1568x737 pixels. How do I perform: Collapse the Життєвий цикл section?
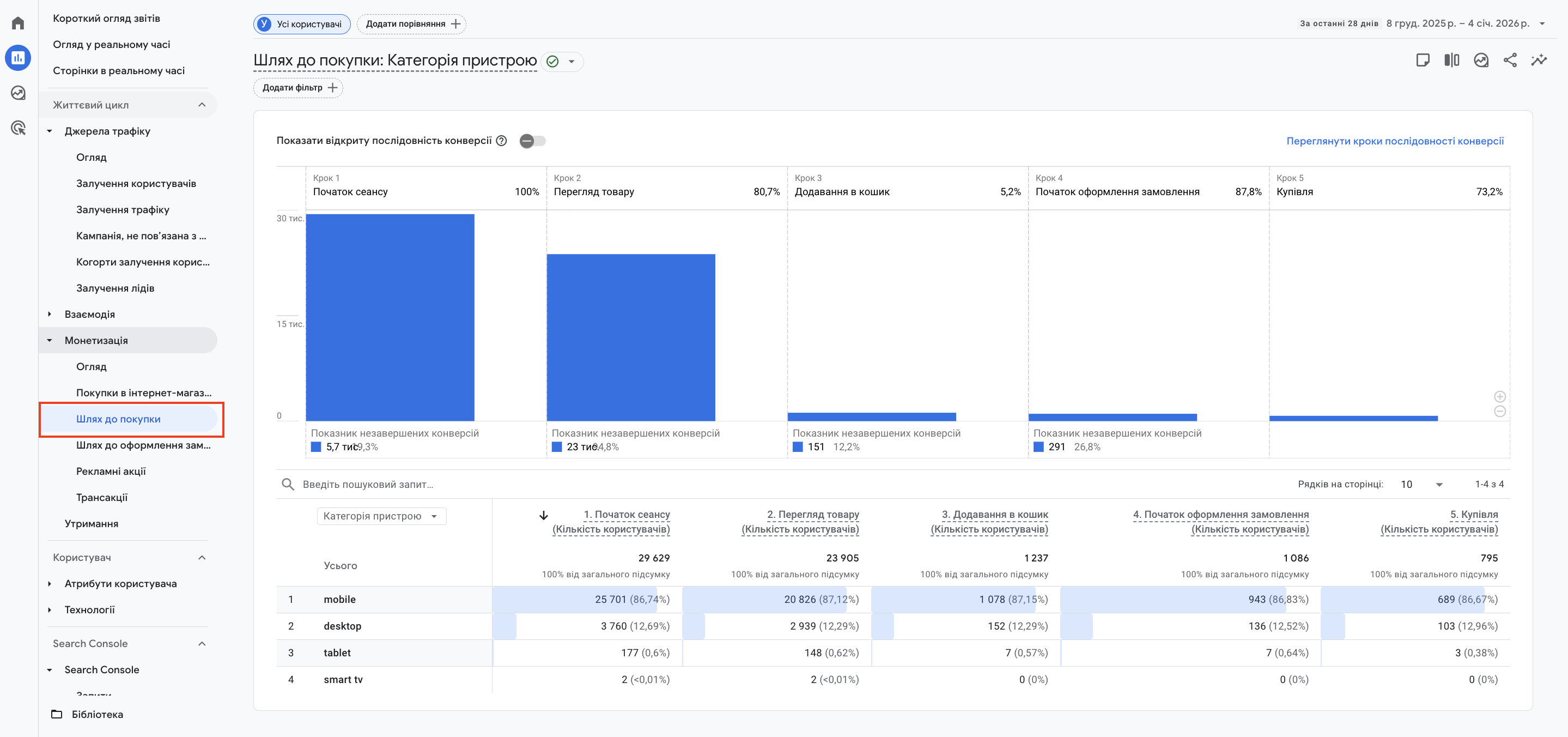(x=202, y=105)
